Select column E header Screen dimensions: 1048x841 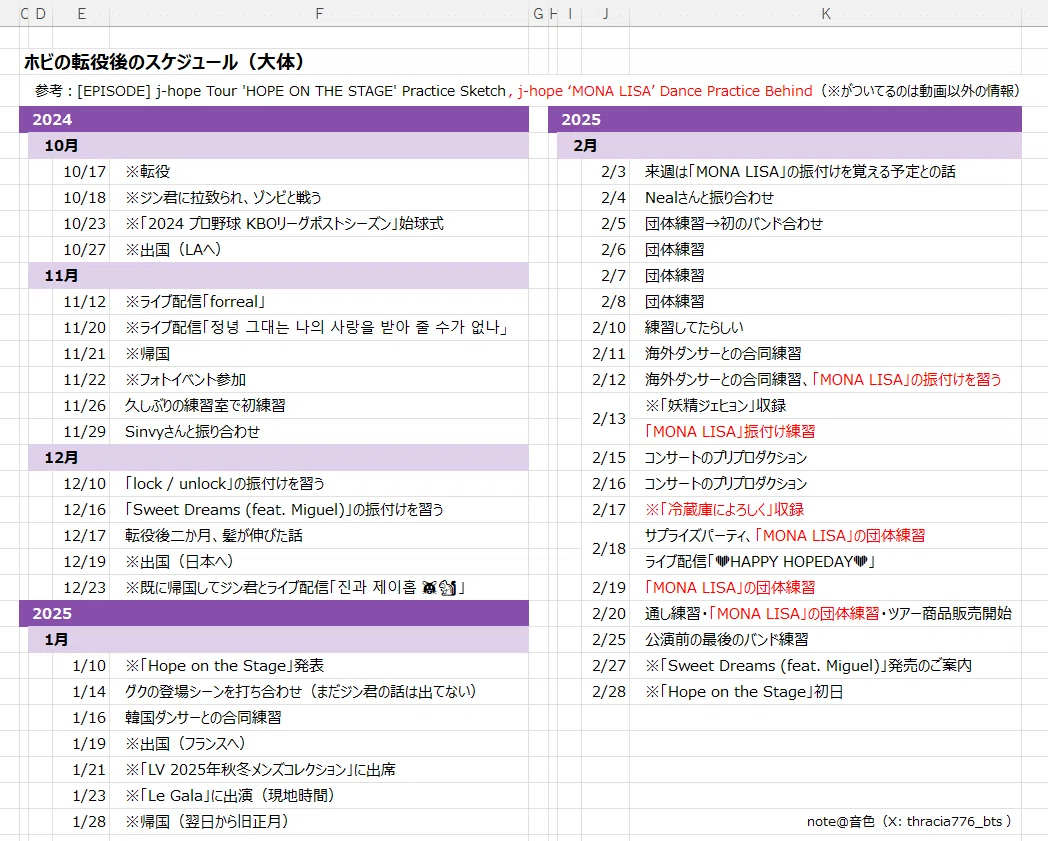point(82,13)
